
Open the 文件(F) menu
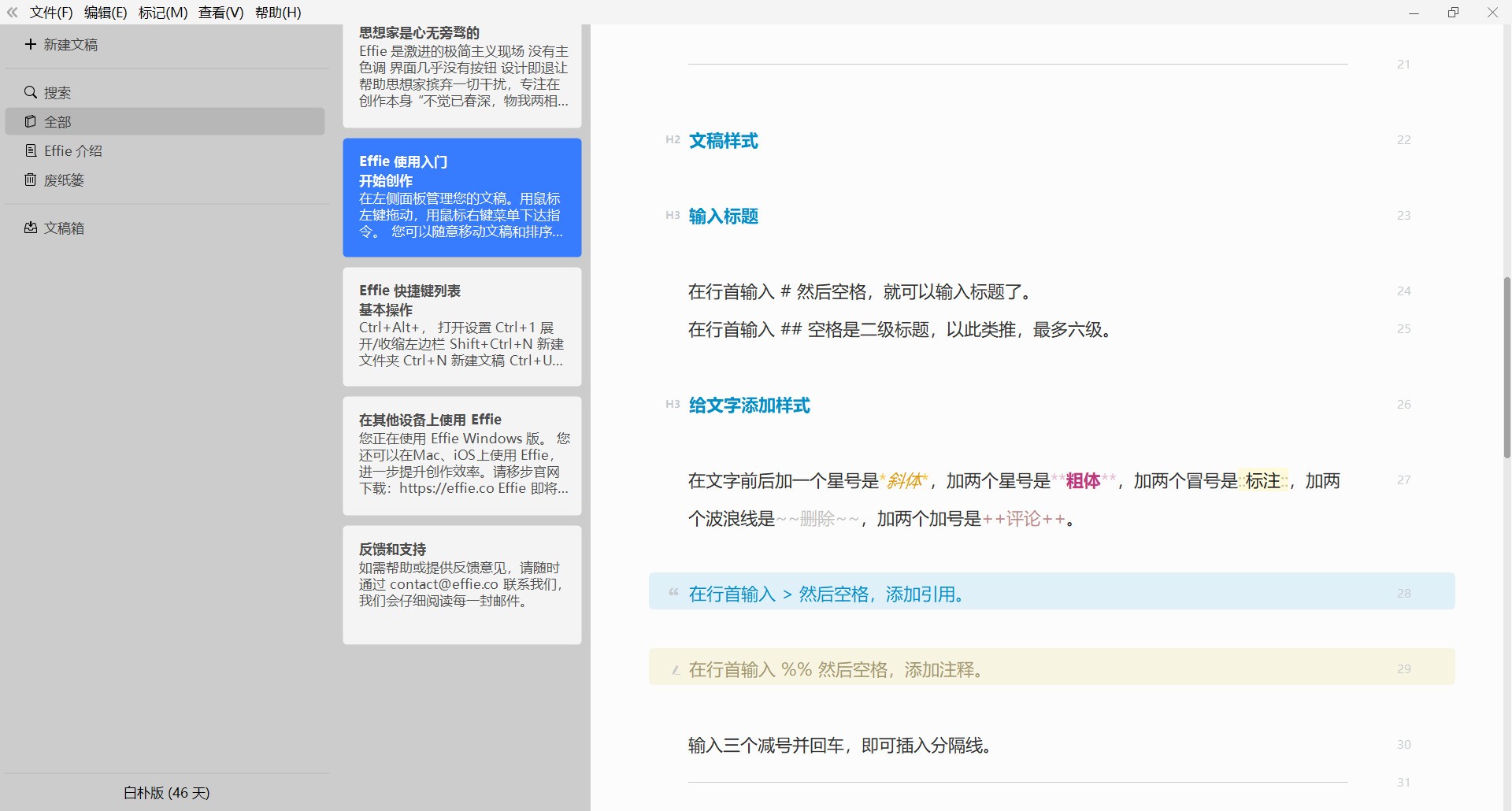pos(51,13)
